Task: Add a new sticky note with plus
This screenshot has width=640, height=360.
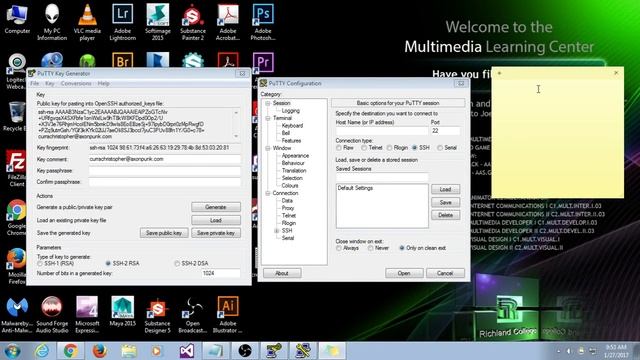Action: click(x=499, y=73)
